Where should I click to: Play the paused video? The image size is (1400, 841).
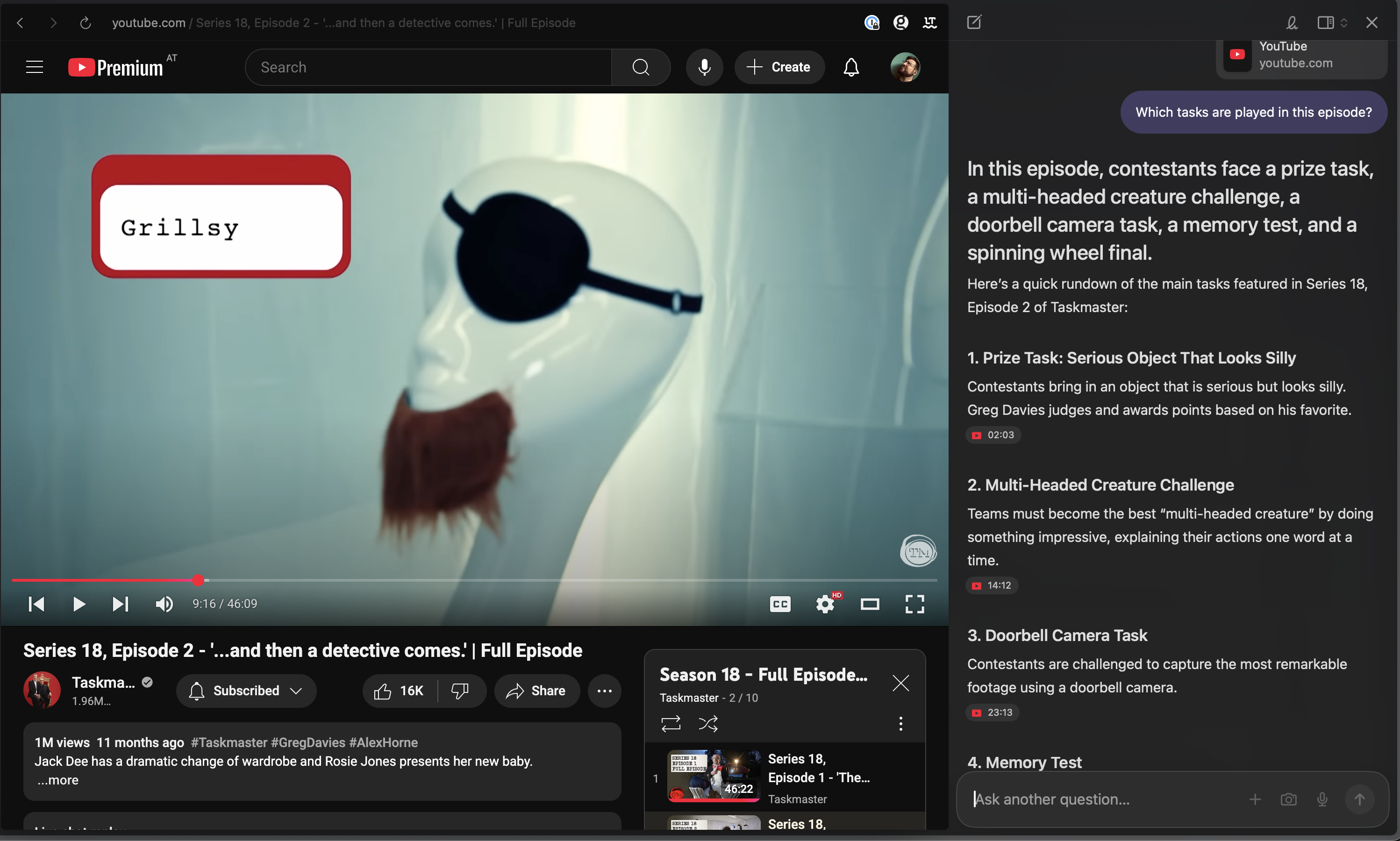tap(79, 604)
